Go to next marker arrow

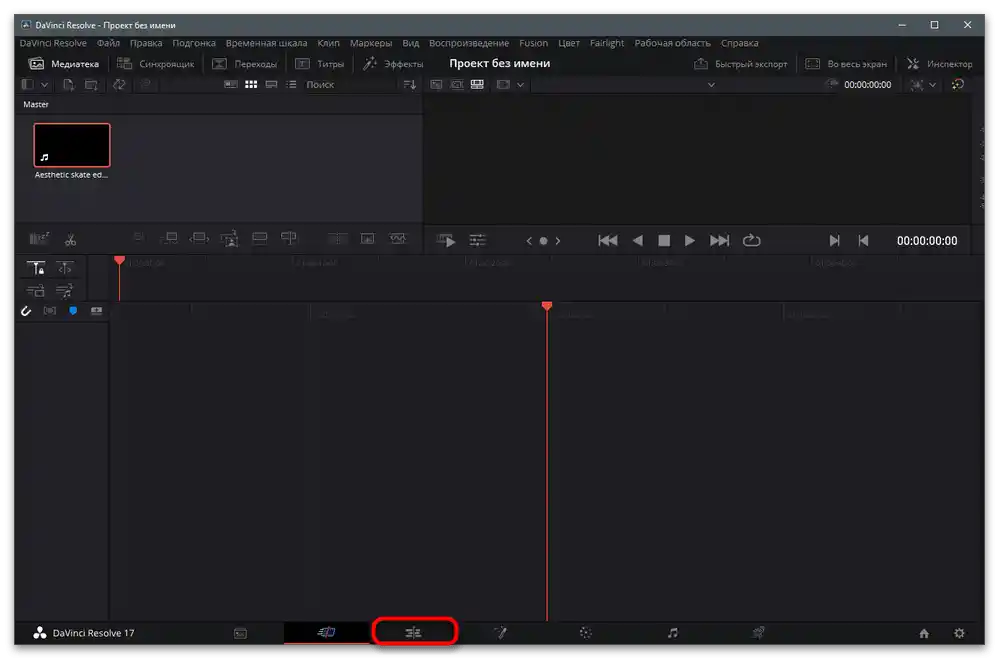(558, 241)
